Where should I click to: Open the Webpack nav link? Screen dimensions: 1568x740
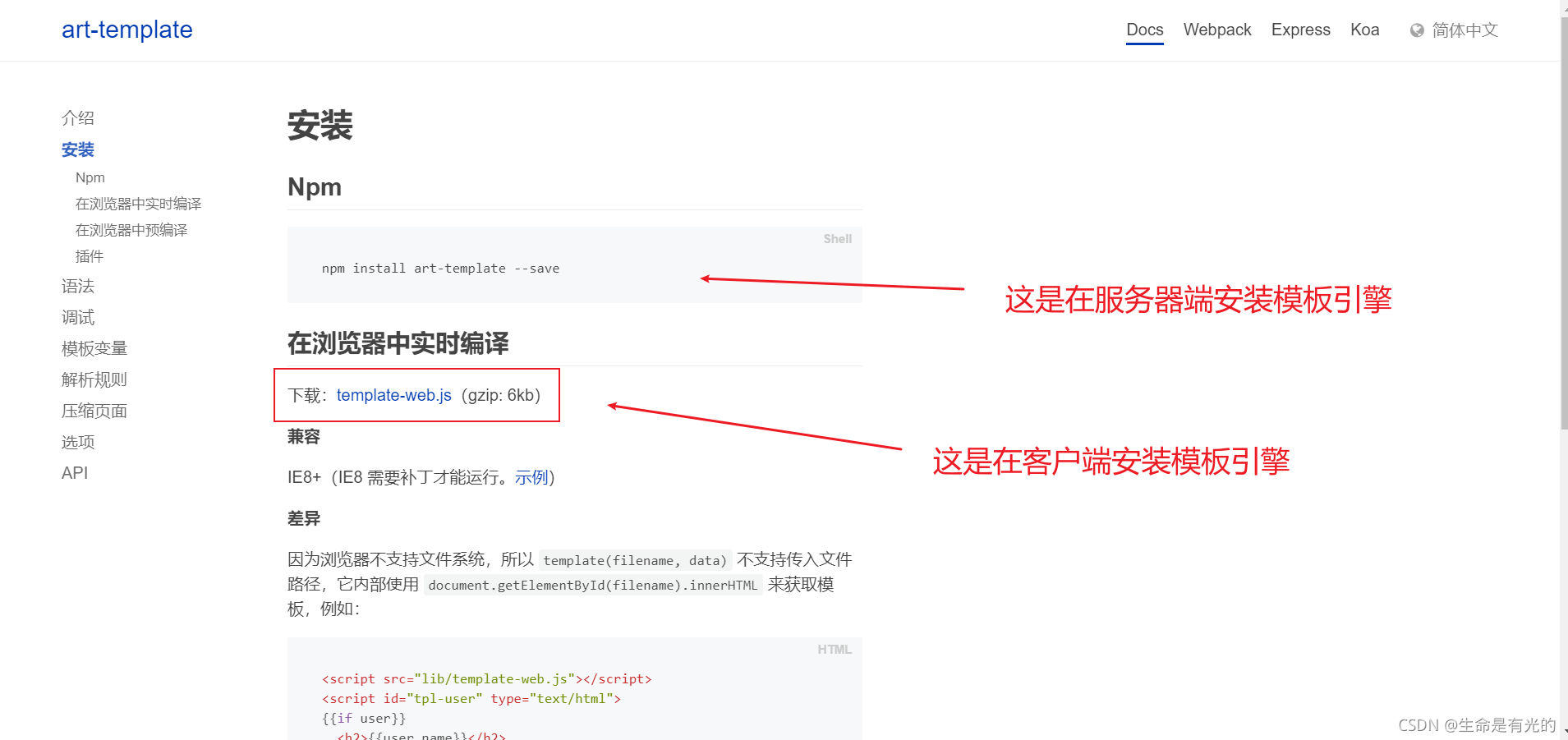1217,30
